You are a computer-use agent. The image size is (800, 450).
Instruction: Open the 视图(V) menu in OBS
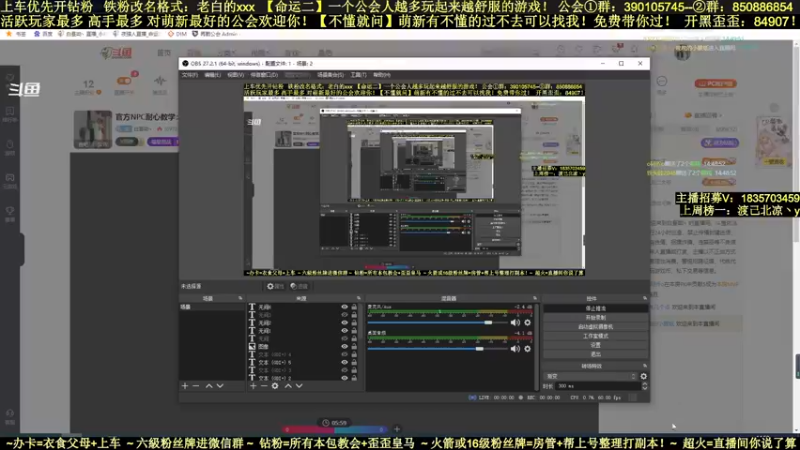pos(235,75)
